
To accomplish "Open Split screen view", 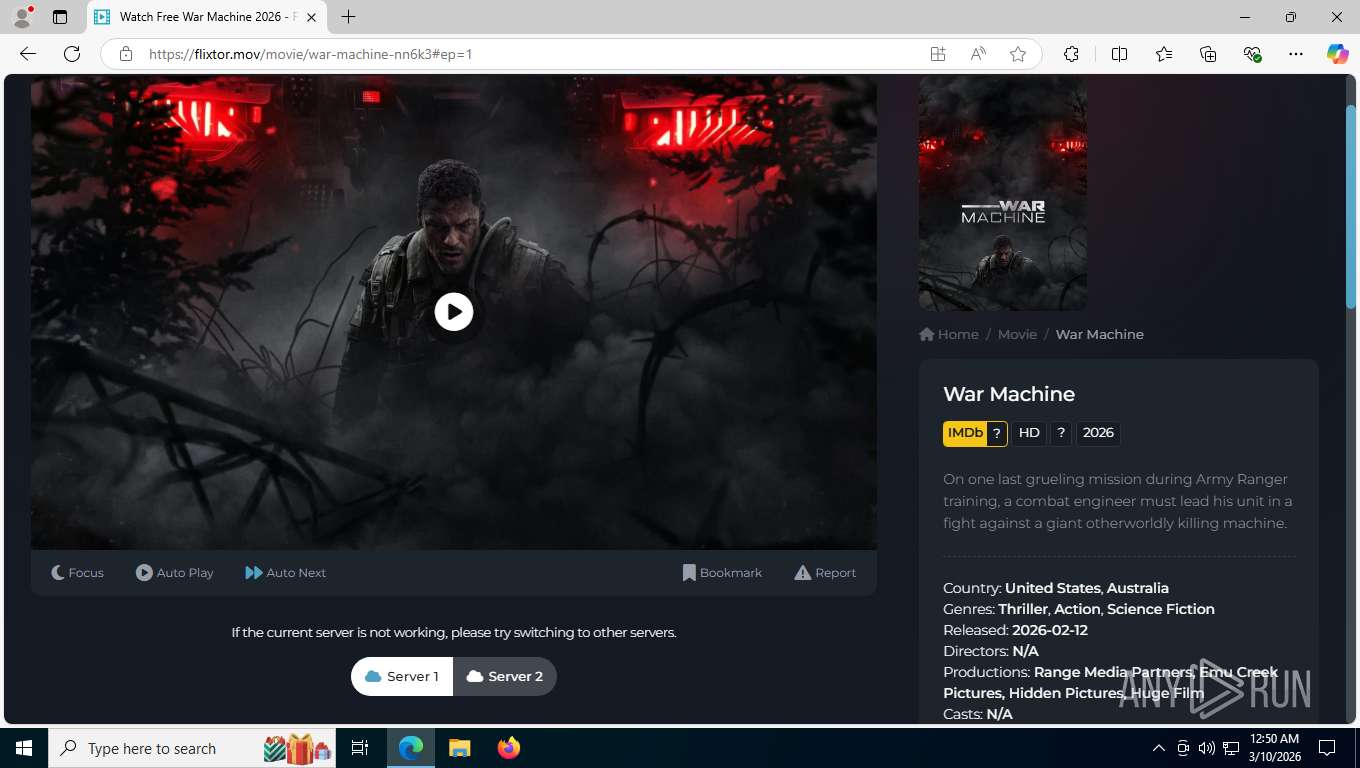I will (x=1120, y=54).
